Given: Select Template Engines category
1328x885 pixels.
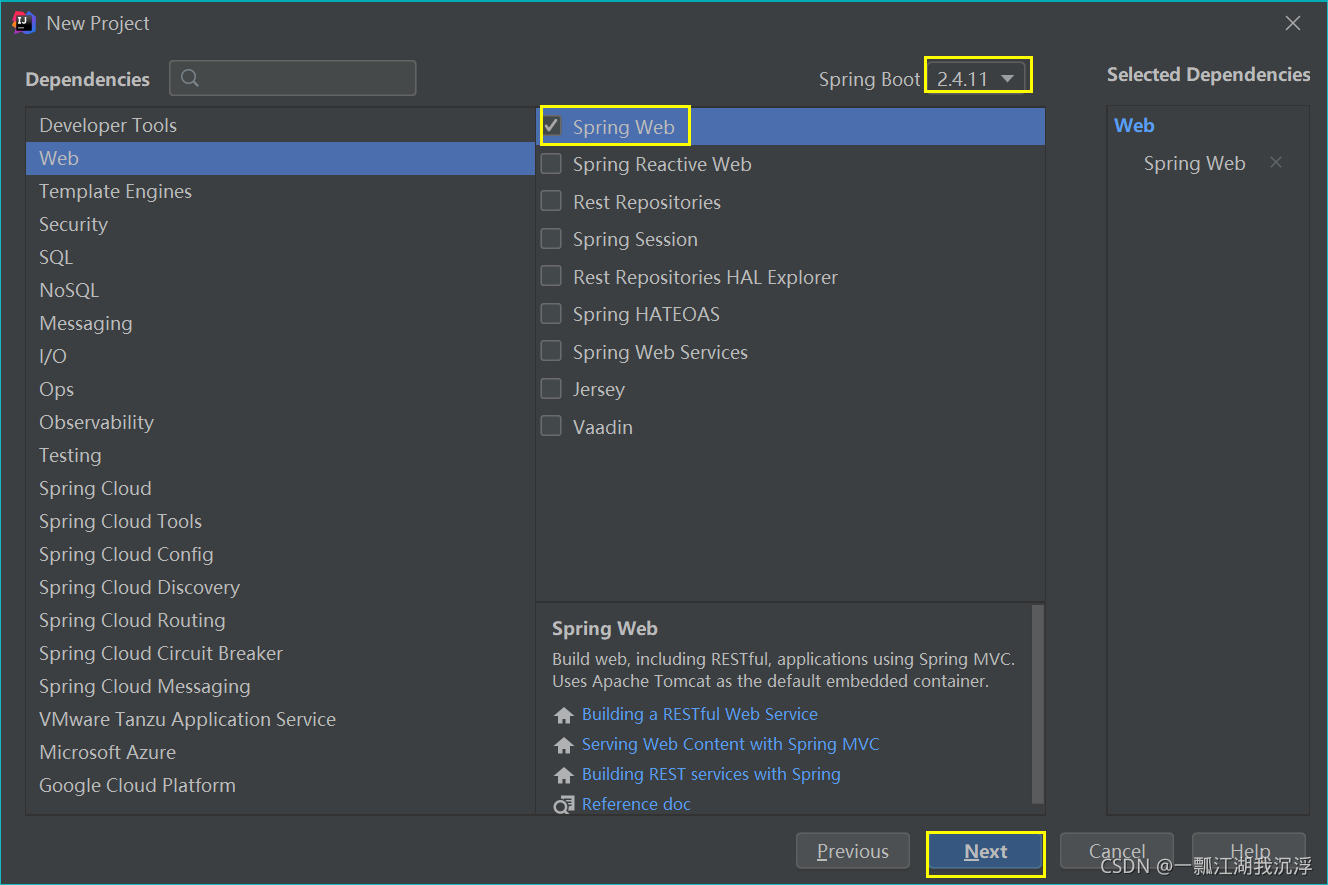Looking at the screenshot, I should 280,191.
